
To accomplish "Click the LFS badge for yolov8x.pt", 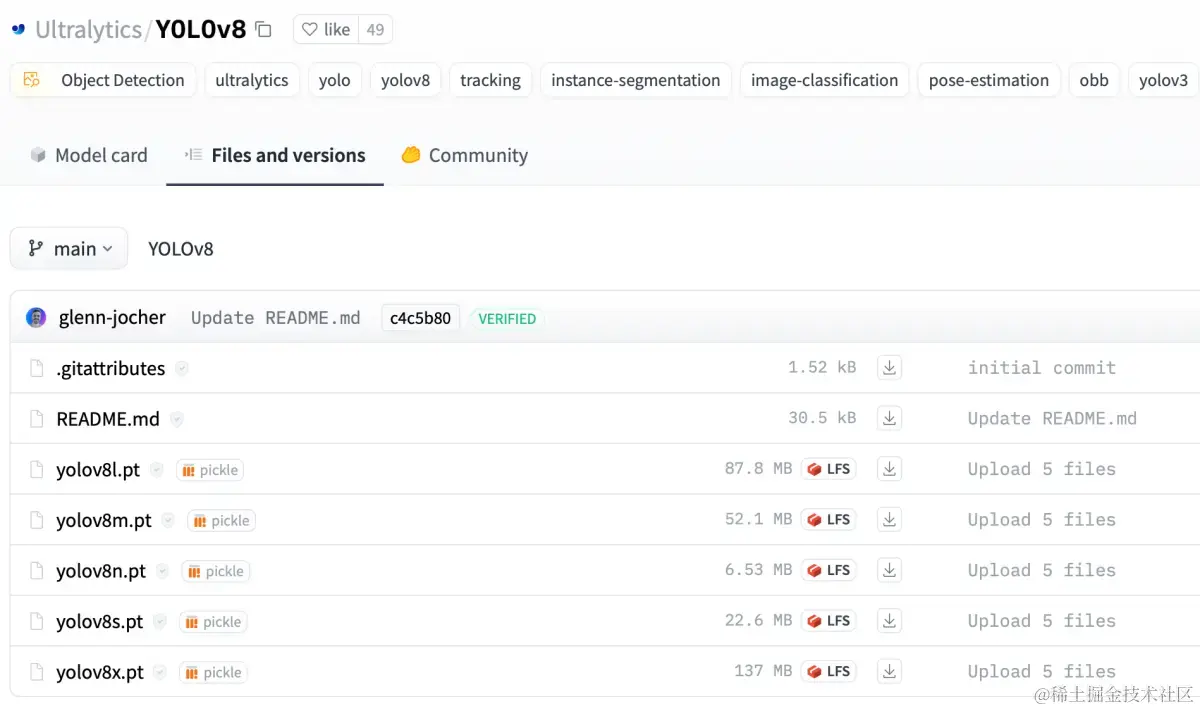I will [828, 671].
